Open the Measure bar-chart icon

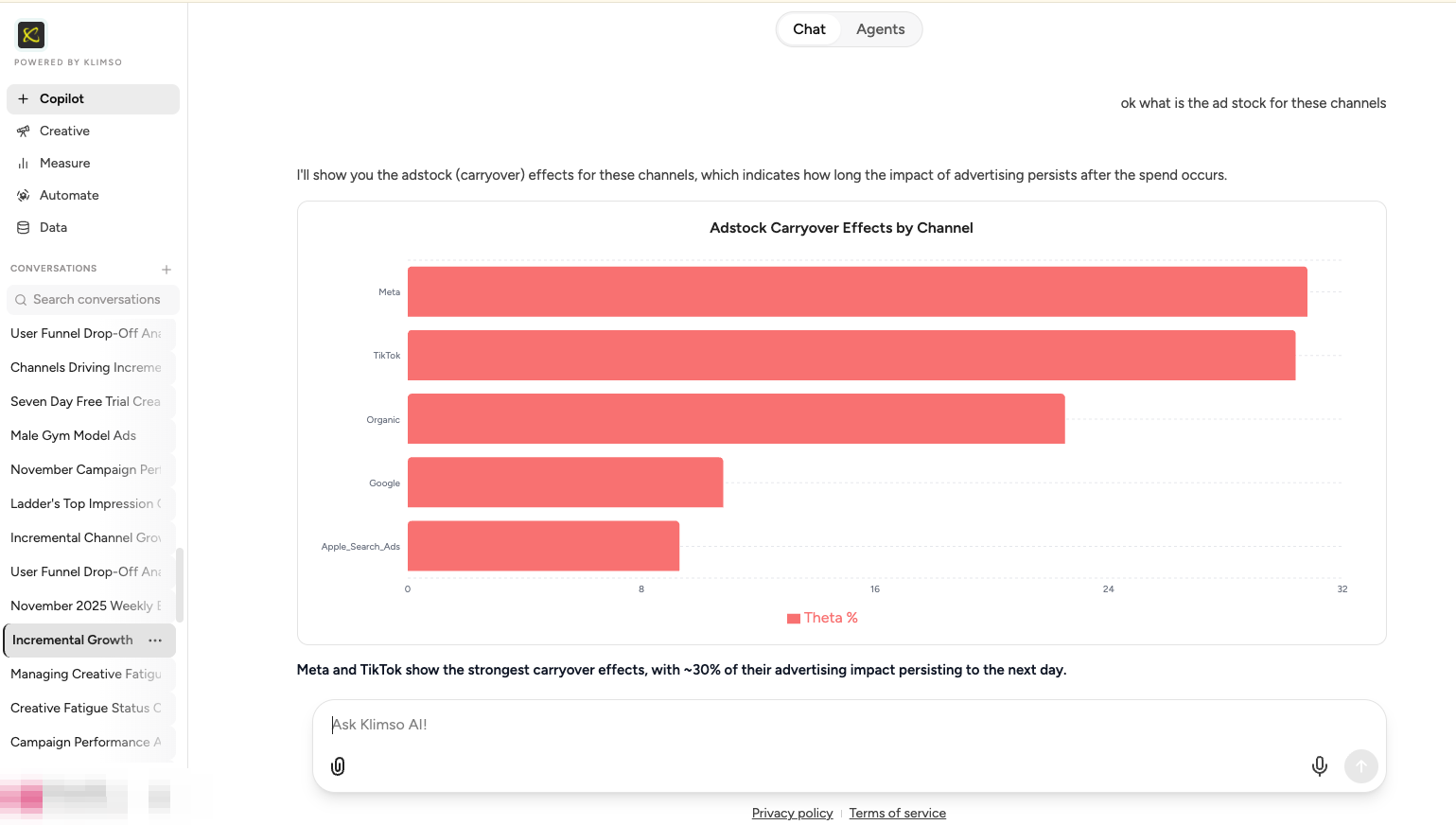coord(24,164)
